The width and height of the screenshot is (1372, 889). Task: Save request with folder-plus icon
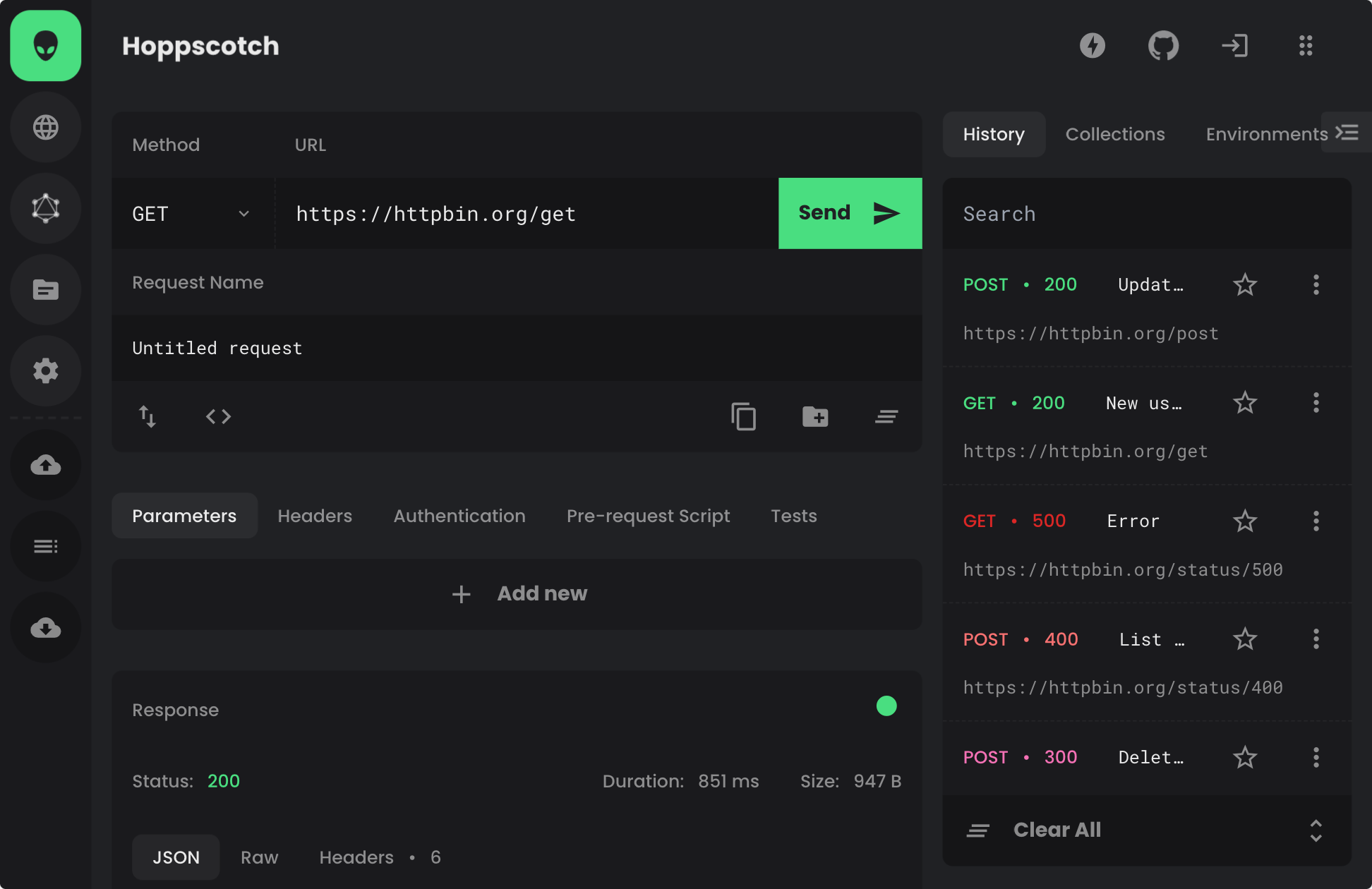click(x=815, y=416)
